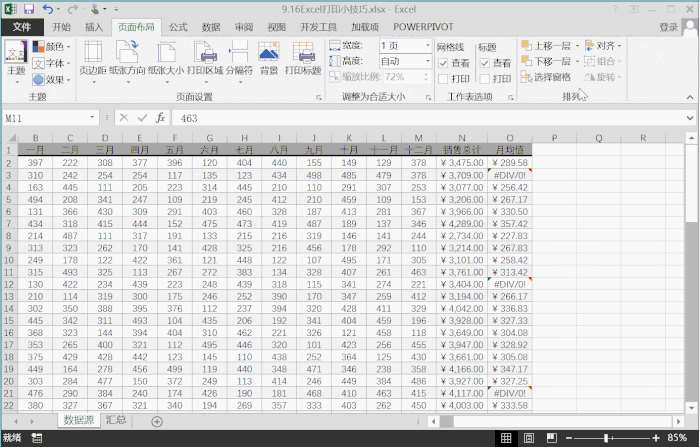Screen dimensions: 700x447
Task: Click the Undo arrow icon
Action: click(x=47, y=9)
